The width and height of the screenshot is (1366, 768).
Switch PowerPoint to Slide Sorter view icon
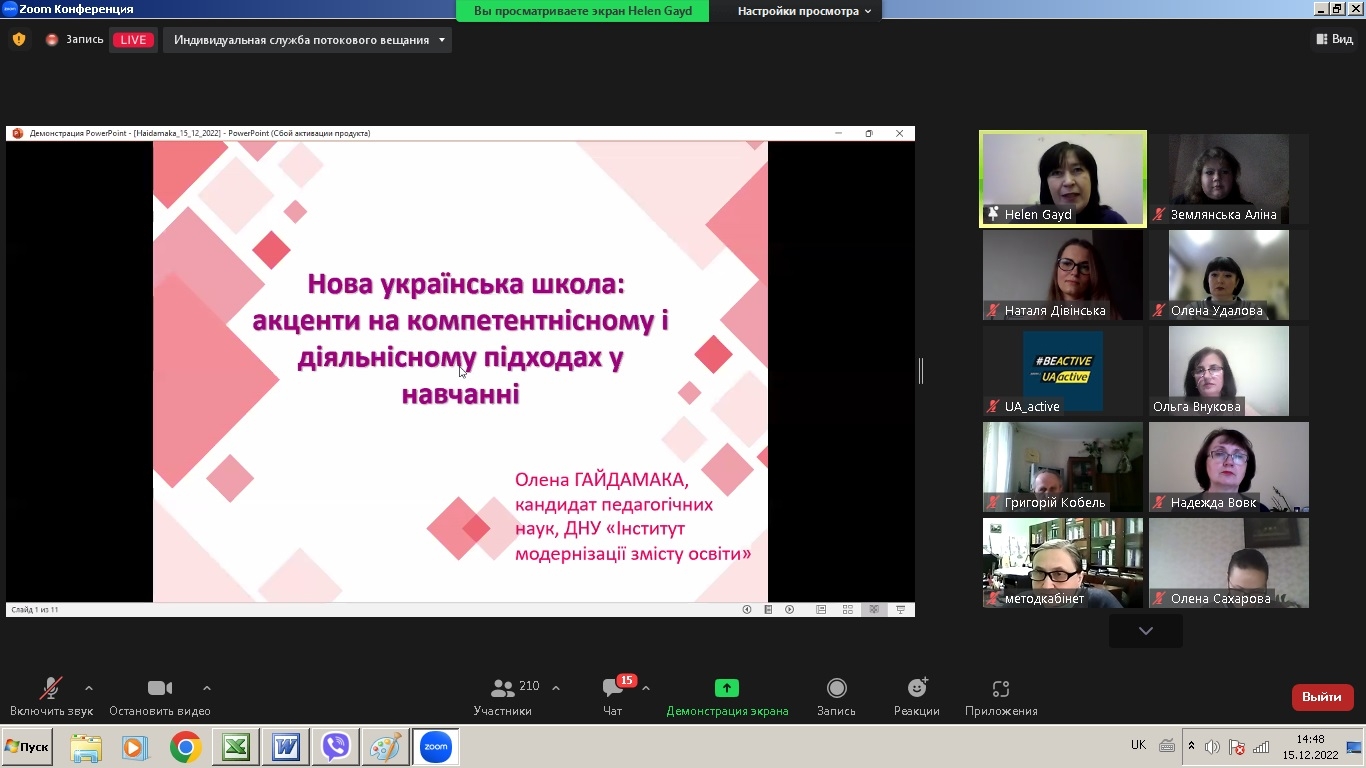pos(848,609)
